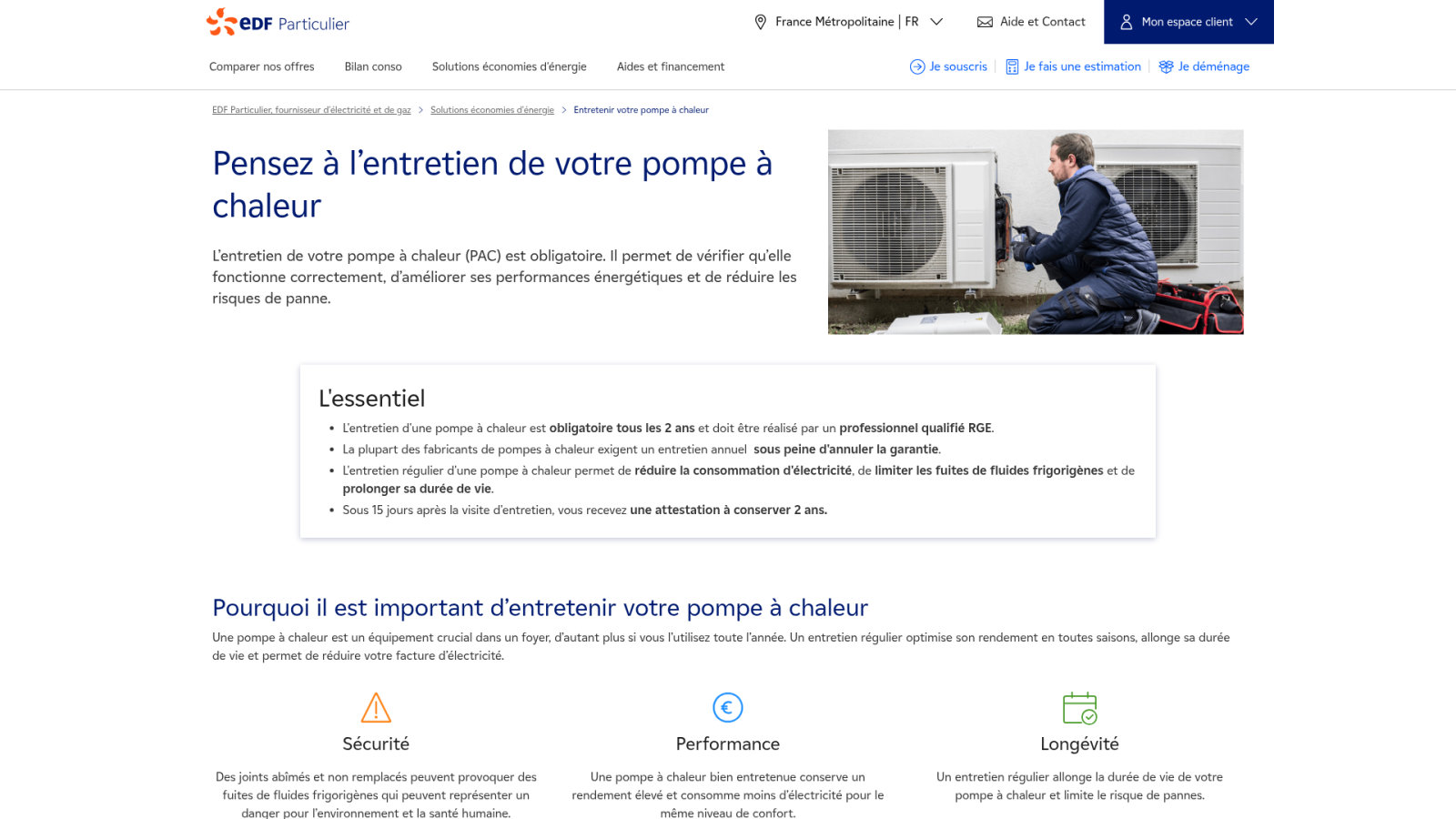Go to EDF Particulier fournisseur breadcrumb
1456x819 pixels.
coord(311,110)
